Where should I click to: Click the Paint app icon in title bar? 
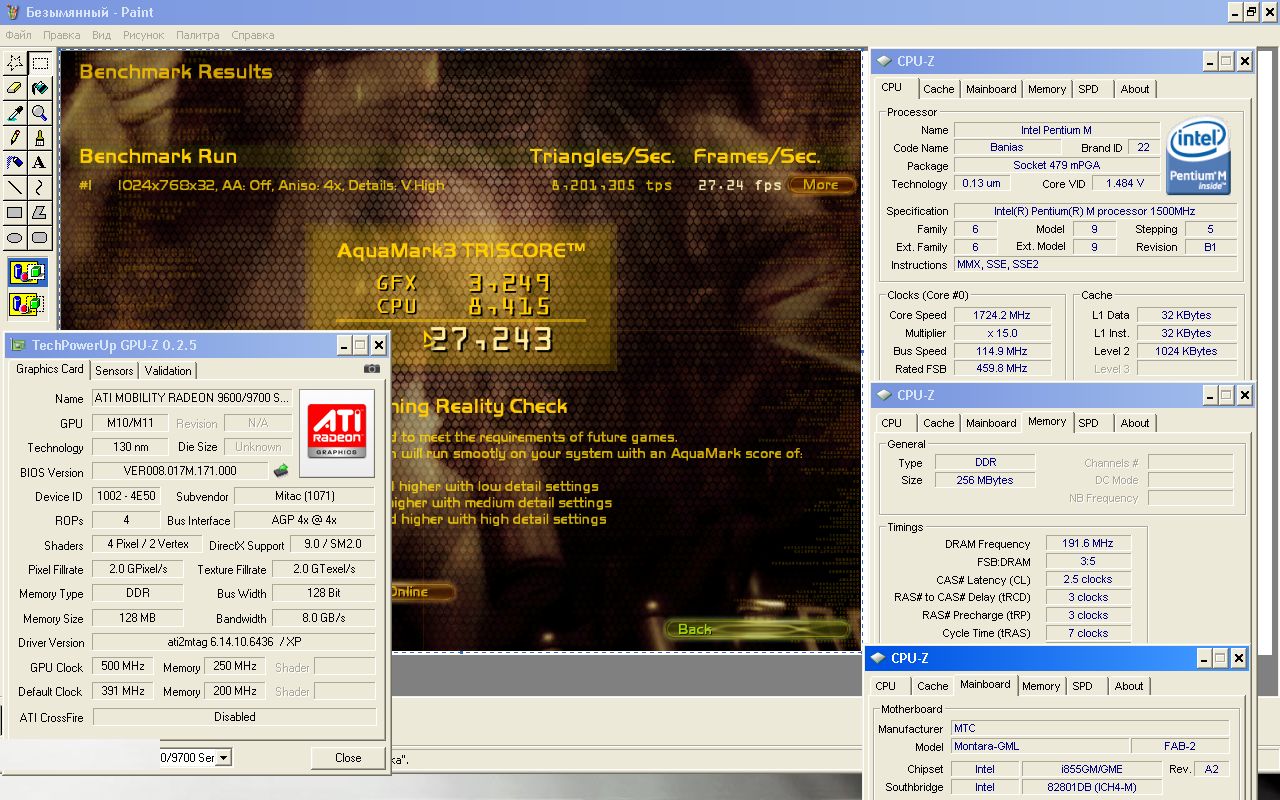13,12
